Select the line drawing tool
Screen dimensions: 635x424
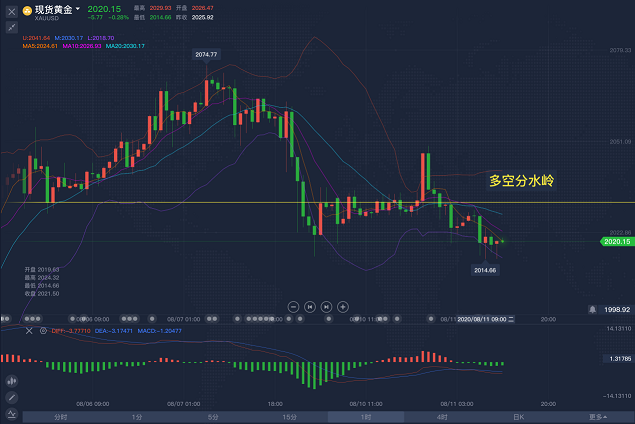click(x=11, y=397)
